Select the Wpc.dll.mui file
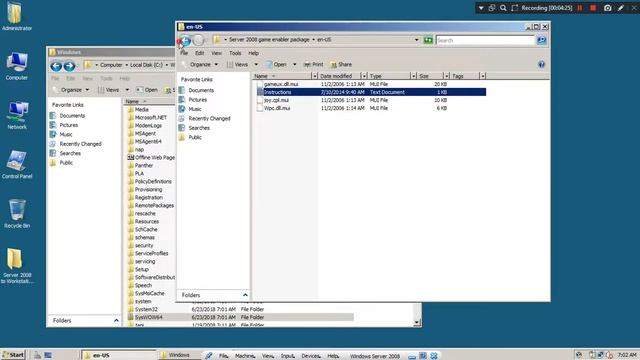Image resolution: width=640 pixels, height=360 pixels. click(x=277, y=108)
